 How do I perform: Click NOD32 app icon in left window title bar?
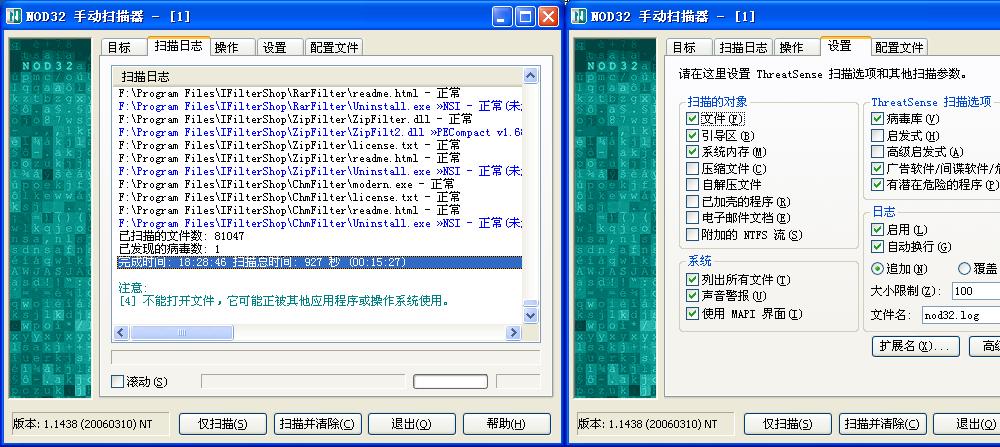tap(13, 16)
